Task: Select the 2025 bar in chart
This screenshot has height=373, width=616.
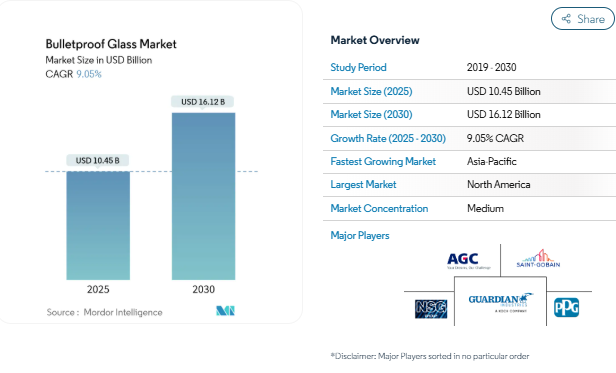Action: (x=98, y=226)
